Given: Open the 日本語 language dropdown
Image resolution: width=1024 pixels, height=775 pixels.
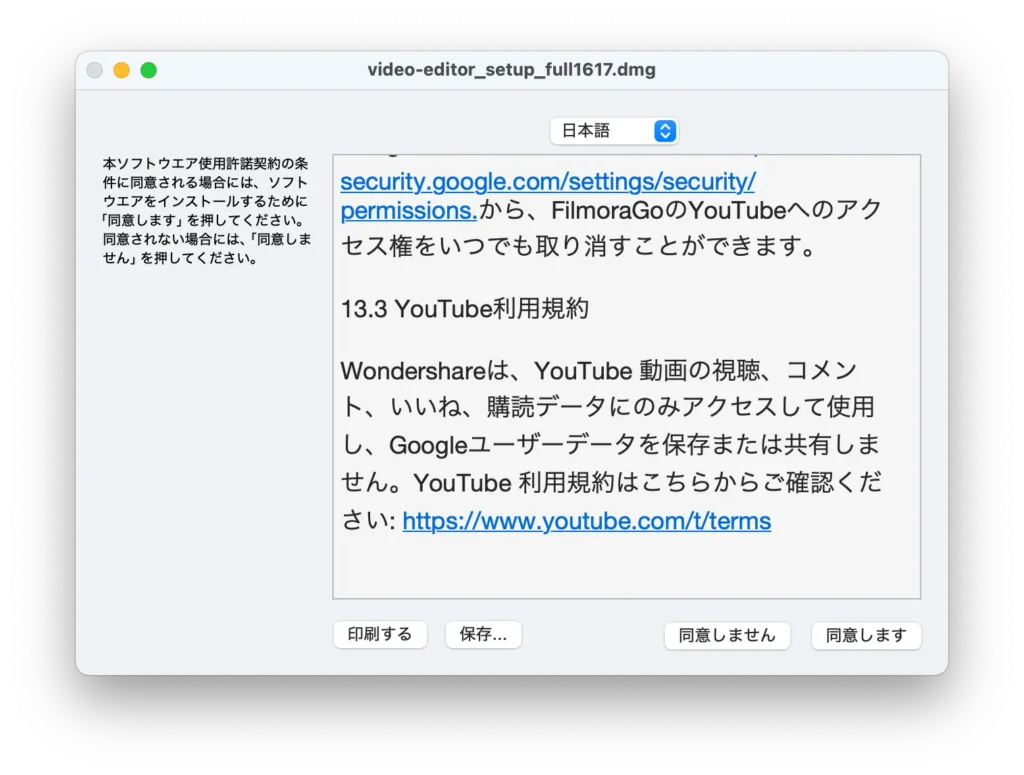Looking at the screenshot, I should 614,130.
